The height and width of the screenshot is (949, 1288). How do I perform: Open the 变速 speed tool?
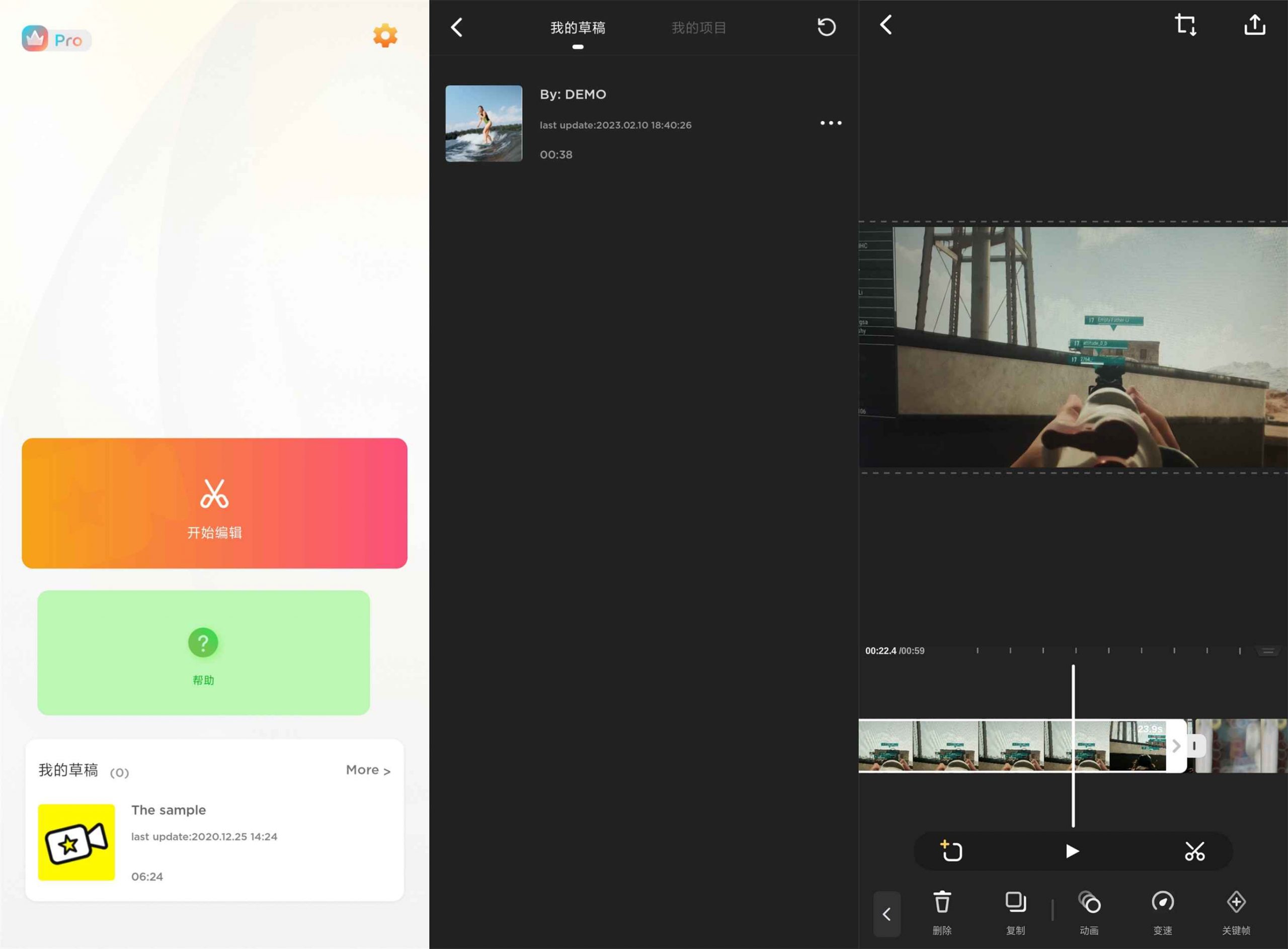(1162, 910)
